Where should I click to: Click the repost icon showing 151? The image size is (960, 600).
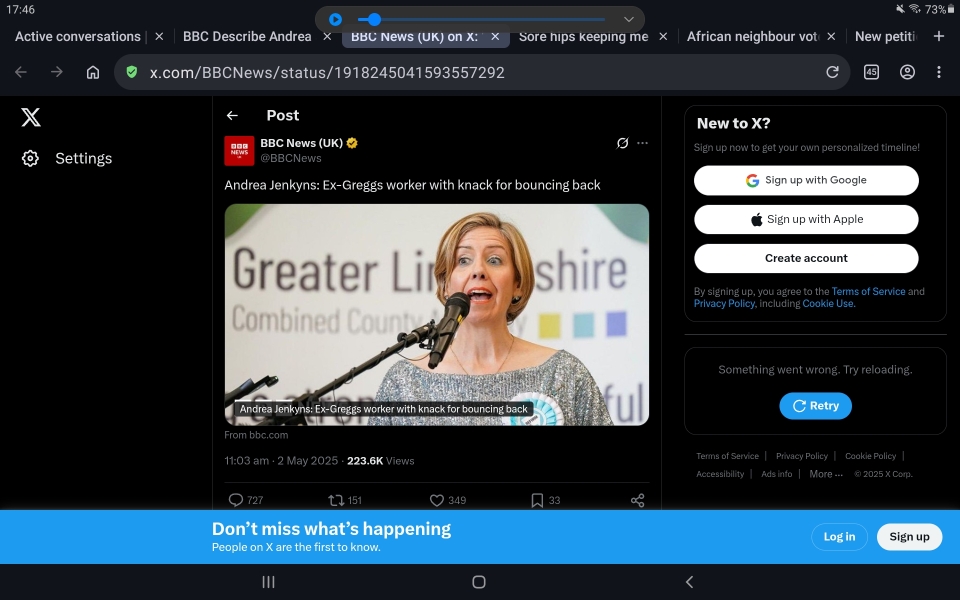336,500
